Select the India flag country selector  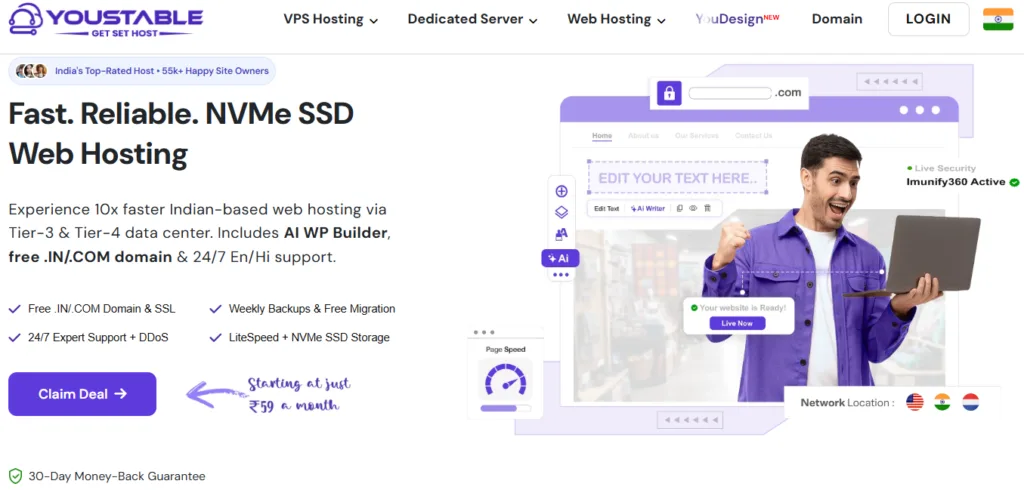(998, 19)
